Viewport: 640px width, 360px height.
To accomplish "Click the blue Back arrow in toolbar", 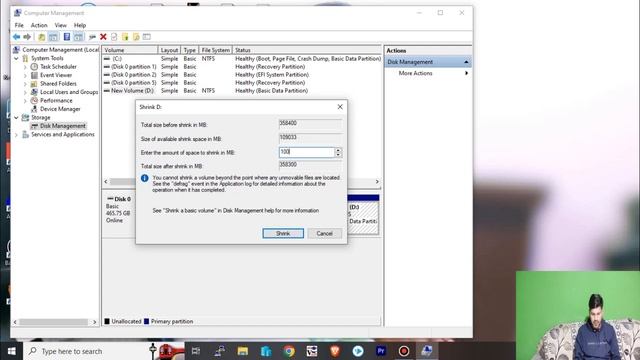I will 16,37.
